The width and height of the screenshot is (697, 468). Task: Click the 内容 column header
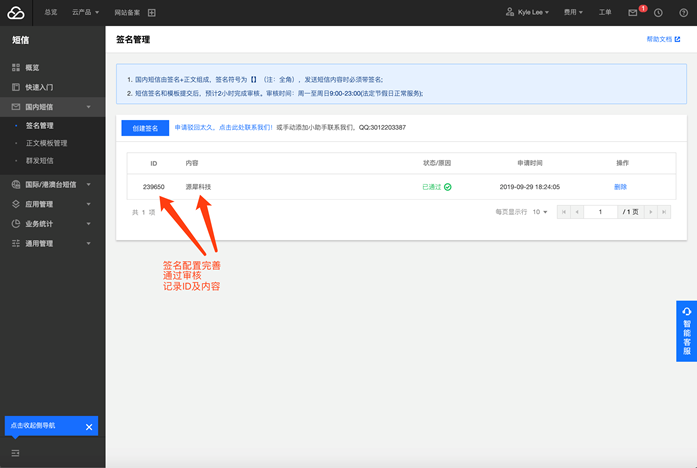[x=192, y=163]
